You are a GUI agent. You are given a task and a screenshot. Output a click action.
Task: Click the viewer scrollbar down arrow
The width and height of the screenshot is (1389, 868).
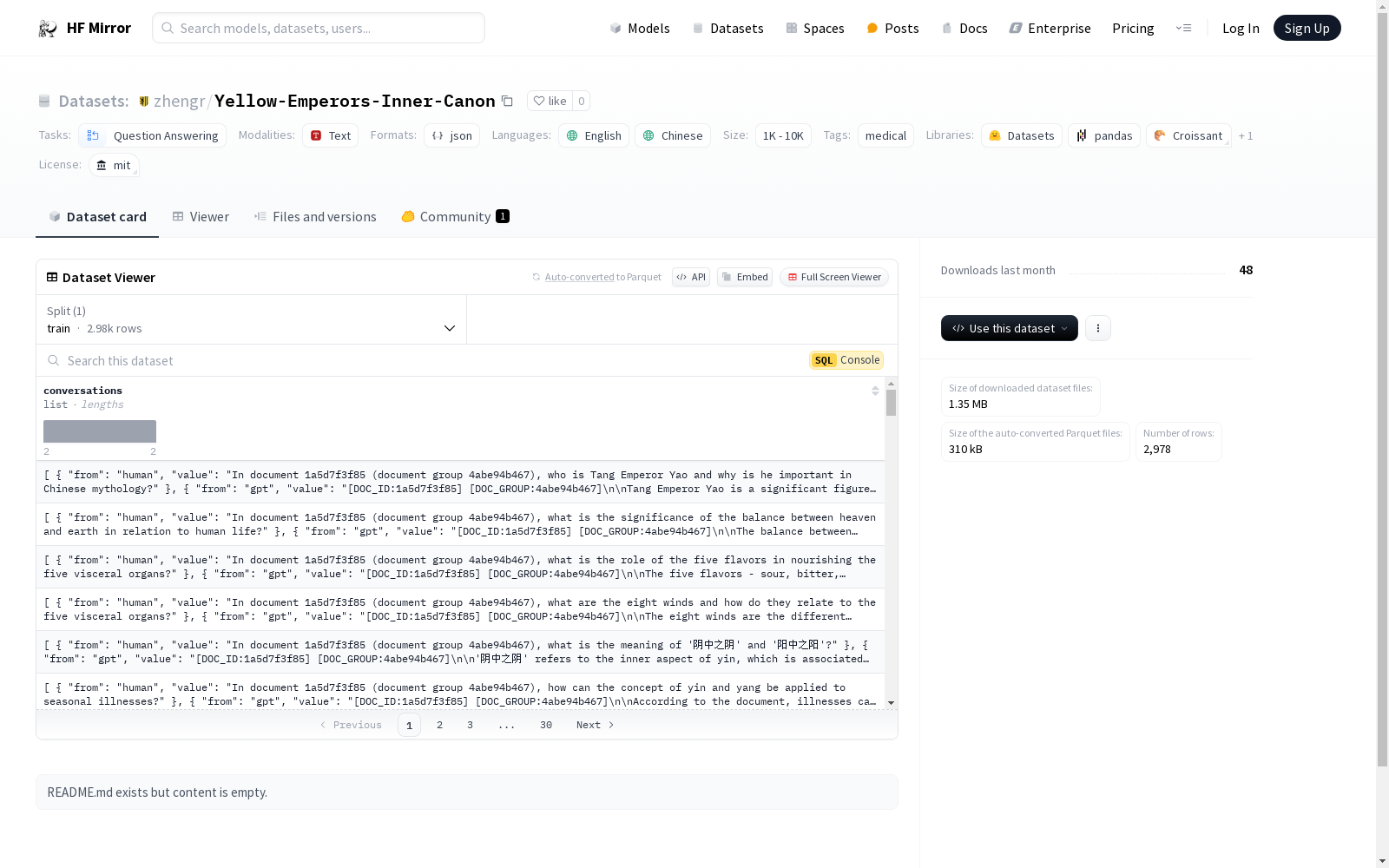tap(891, 703)
